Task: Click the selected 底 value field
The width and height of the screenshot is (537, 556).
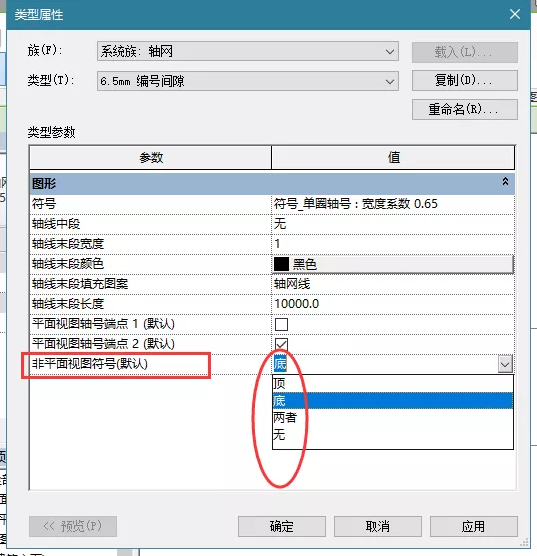Action: [385, 364]
